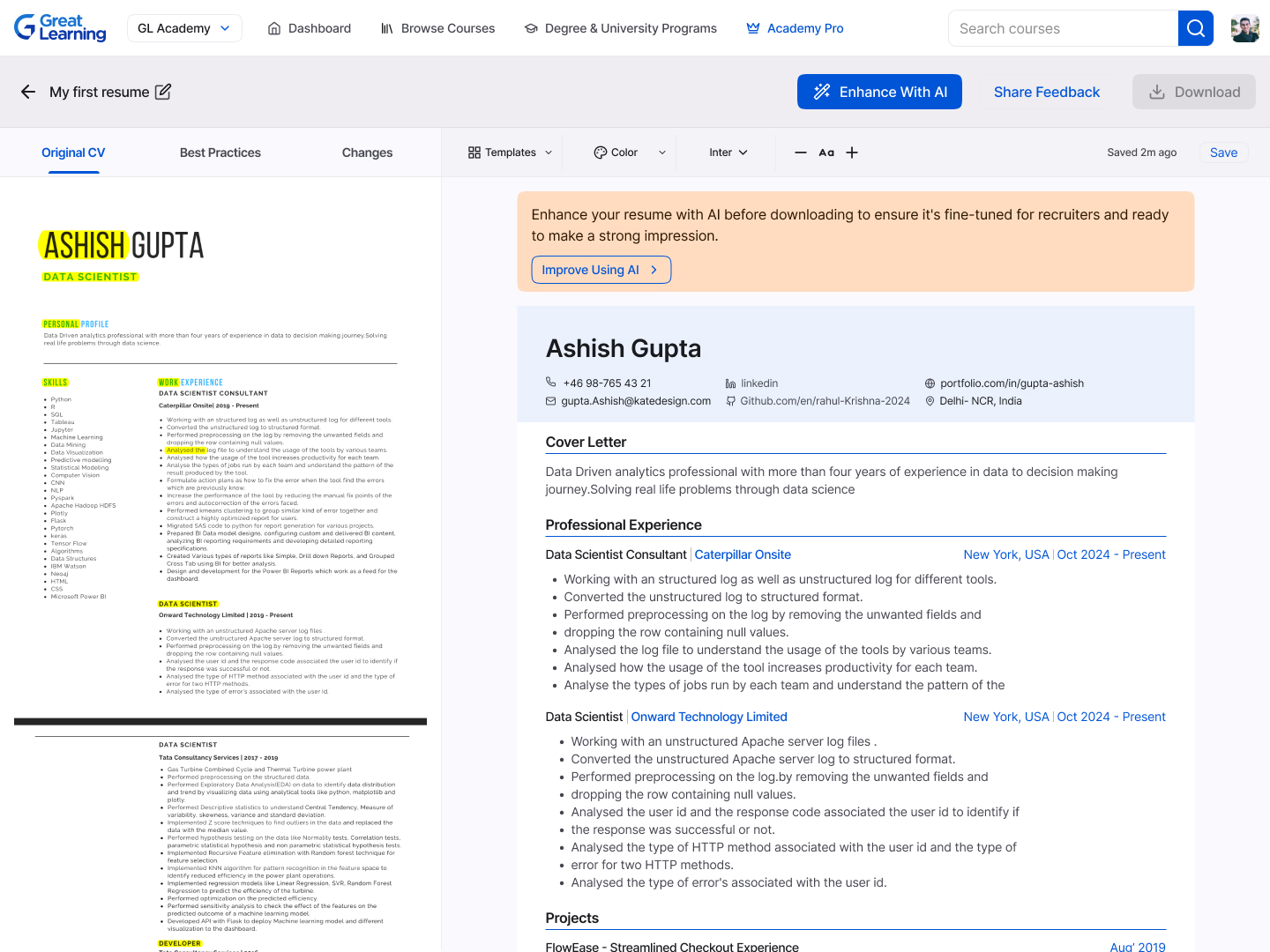The height and width of the screenshot is (952, 1270).
Task: Select the Original CV tab
Action: [73, 152]
